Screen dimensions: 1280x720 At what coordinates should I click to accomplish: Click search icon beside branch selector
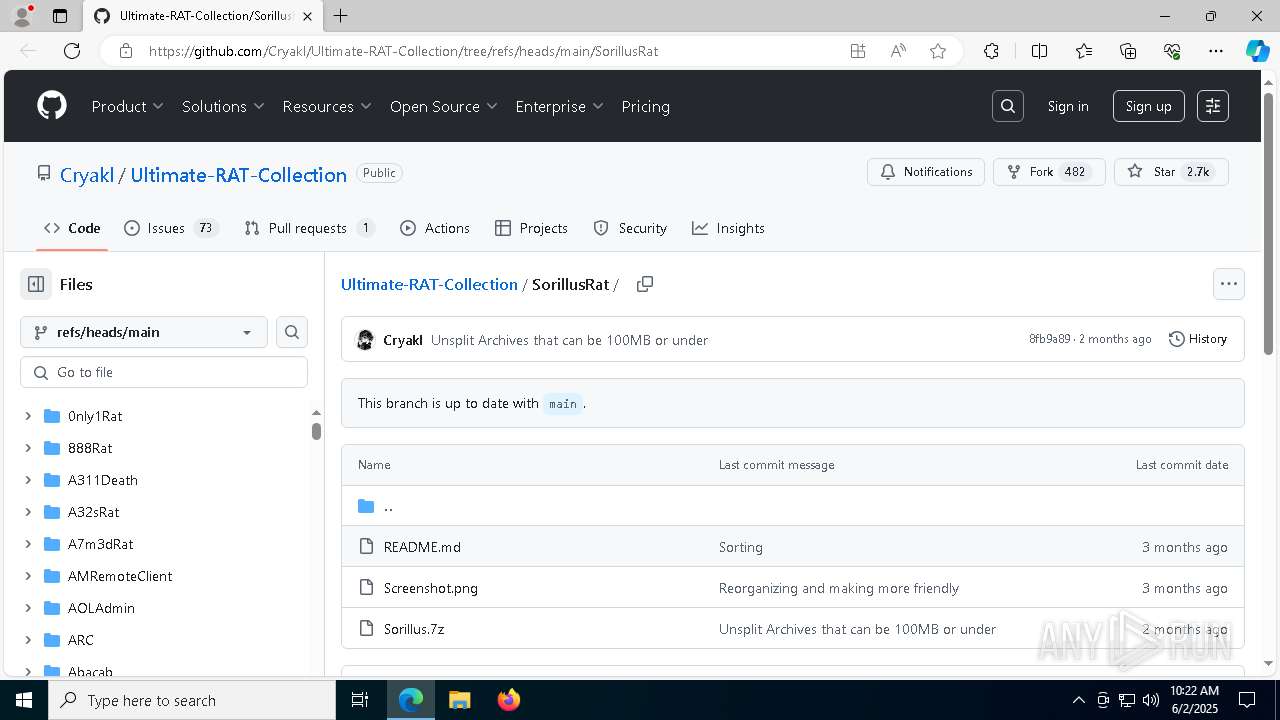tap(292, 332)
